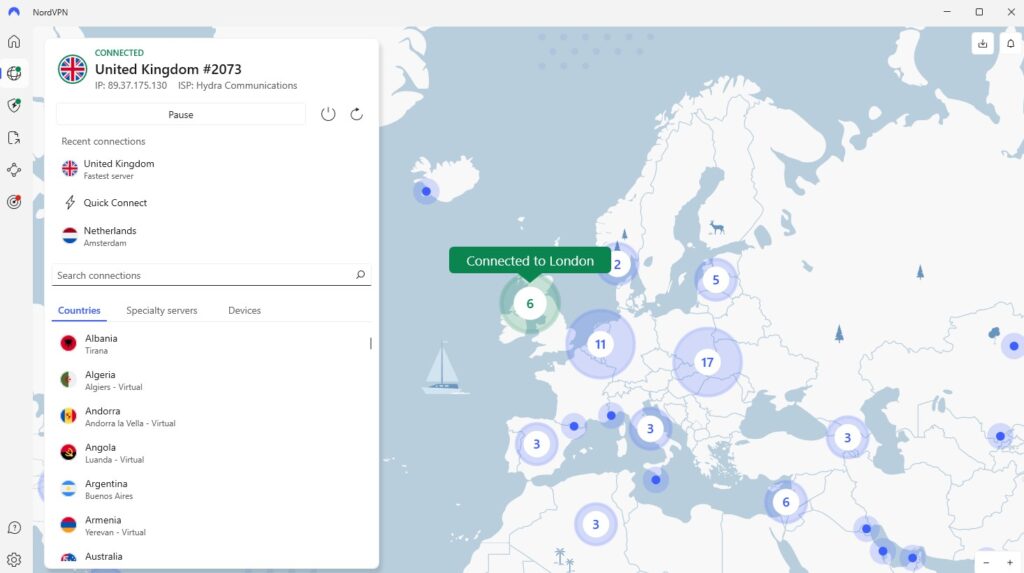Click the Spain map cluster labeled 3
This screenshot has height=573, width=1024.
tap(536, 444)
